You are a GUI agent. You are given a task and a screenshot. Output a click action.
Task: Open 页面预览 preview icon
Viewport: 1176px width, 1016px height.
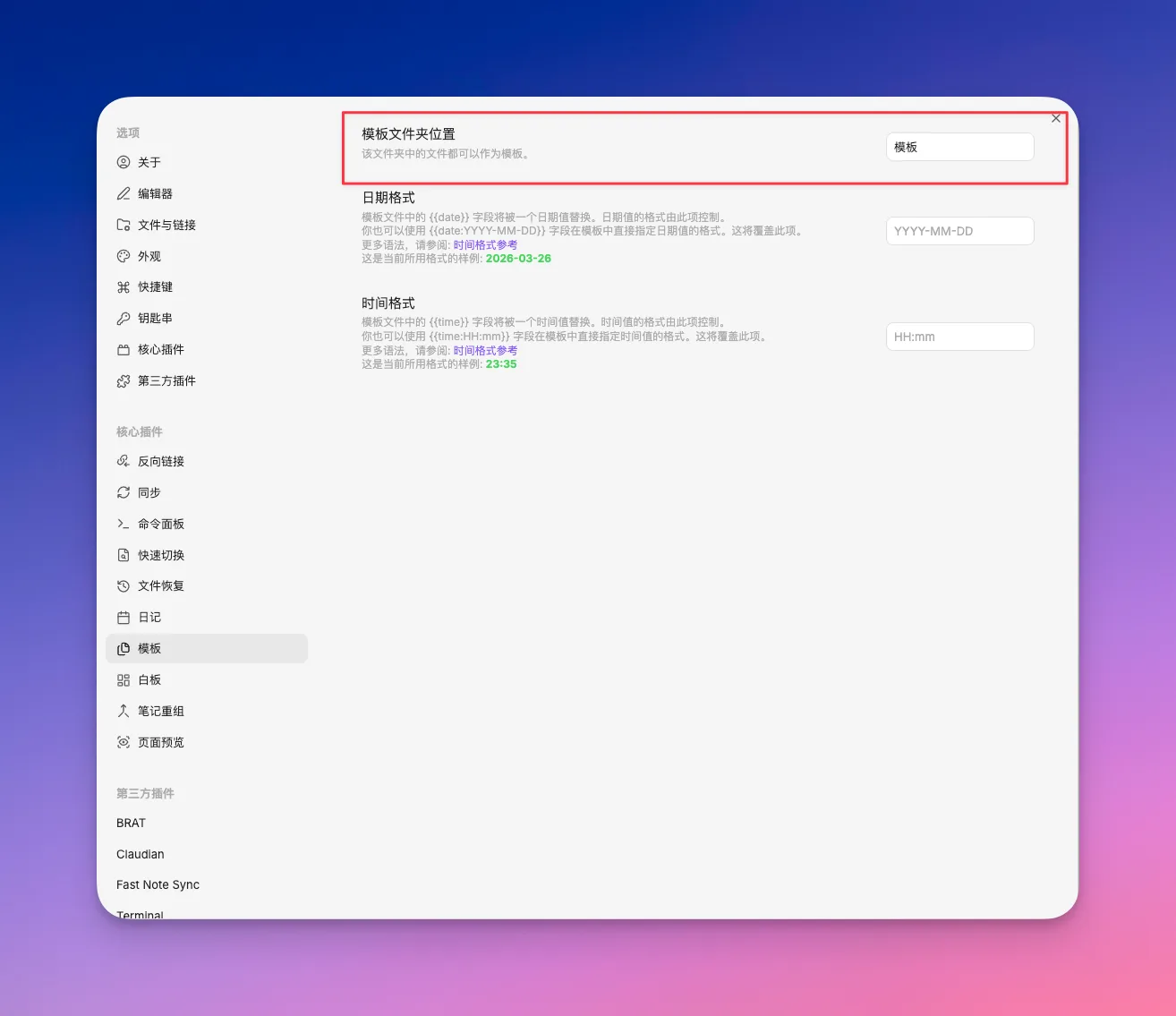(x=124, y=742)
